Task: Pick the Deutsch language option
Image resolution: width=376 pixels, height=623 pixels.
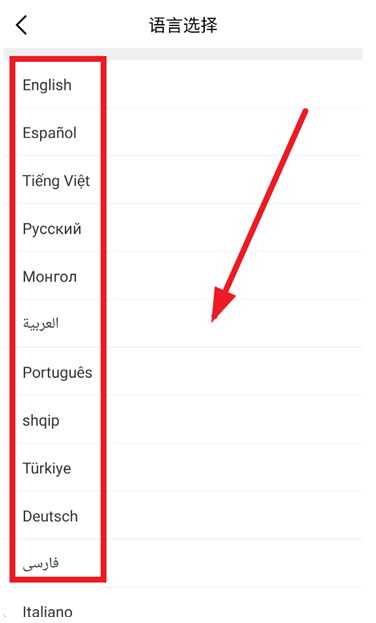Action: (x=183, y=516)
